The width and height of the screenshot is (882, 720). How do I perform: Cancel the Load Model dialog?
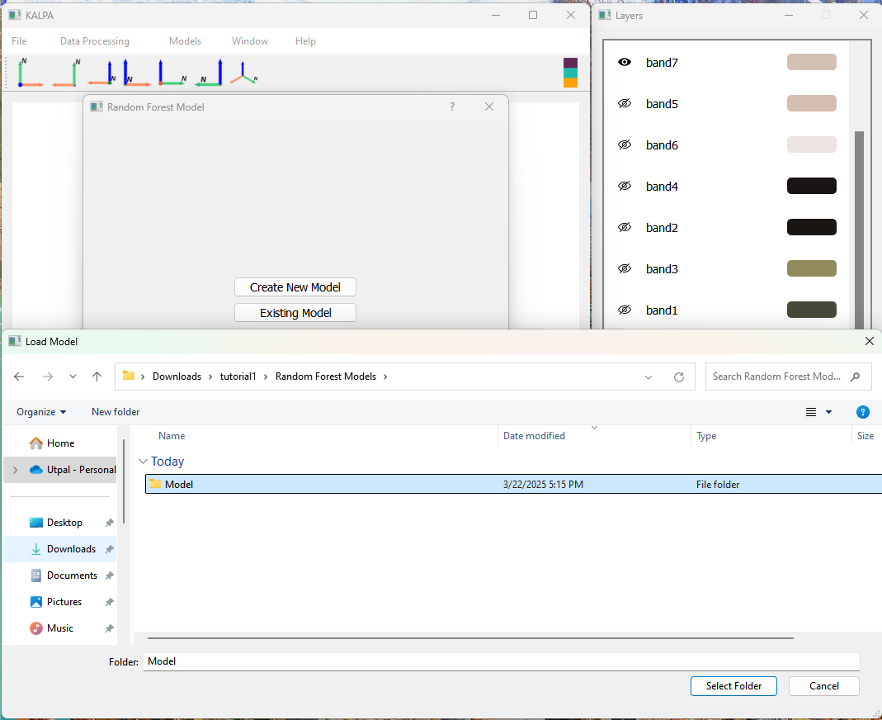824,686
